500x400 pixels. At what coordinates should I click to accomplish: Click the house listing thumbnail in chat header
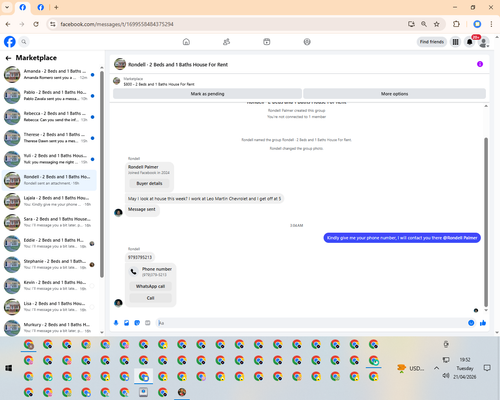click(120, 64)
